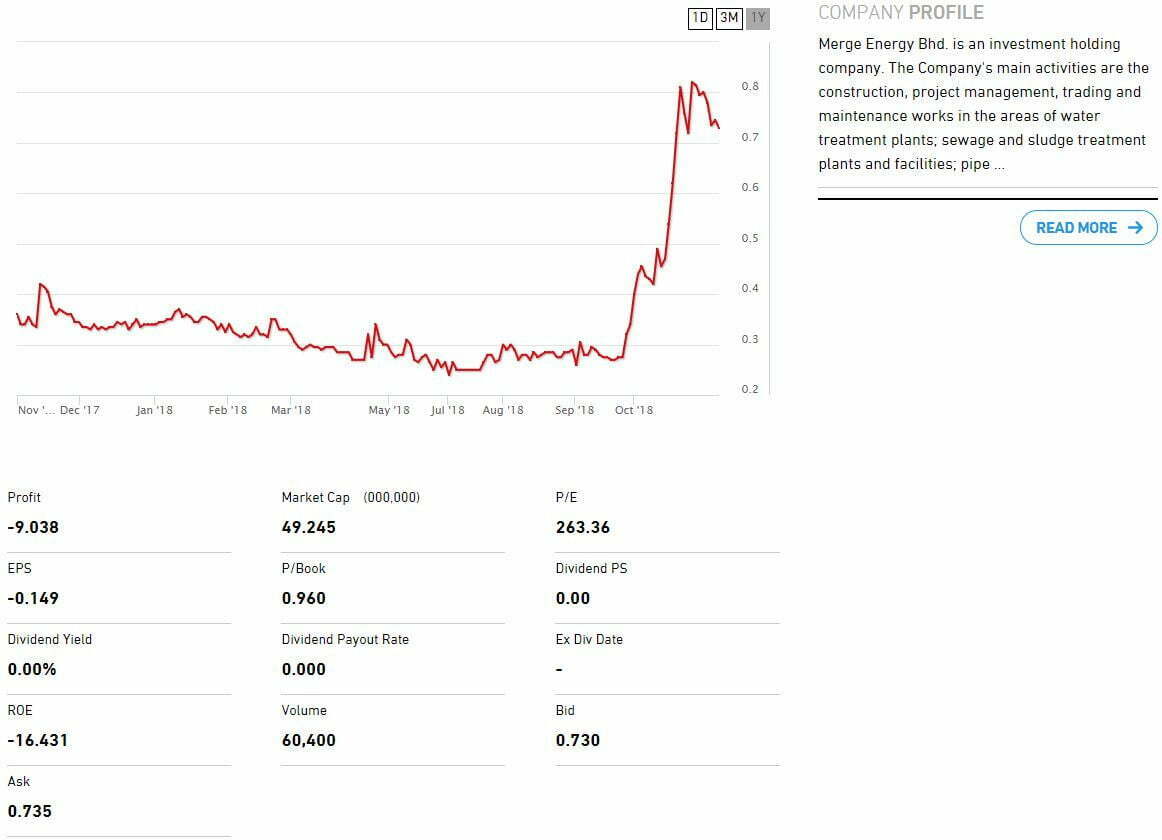Click the arrow icon beside READ MORE
Image resolution: width=1162 pixels, height=840 pixels.
point(1134,228)
